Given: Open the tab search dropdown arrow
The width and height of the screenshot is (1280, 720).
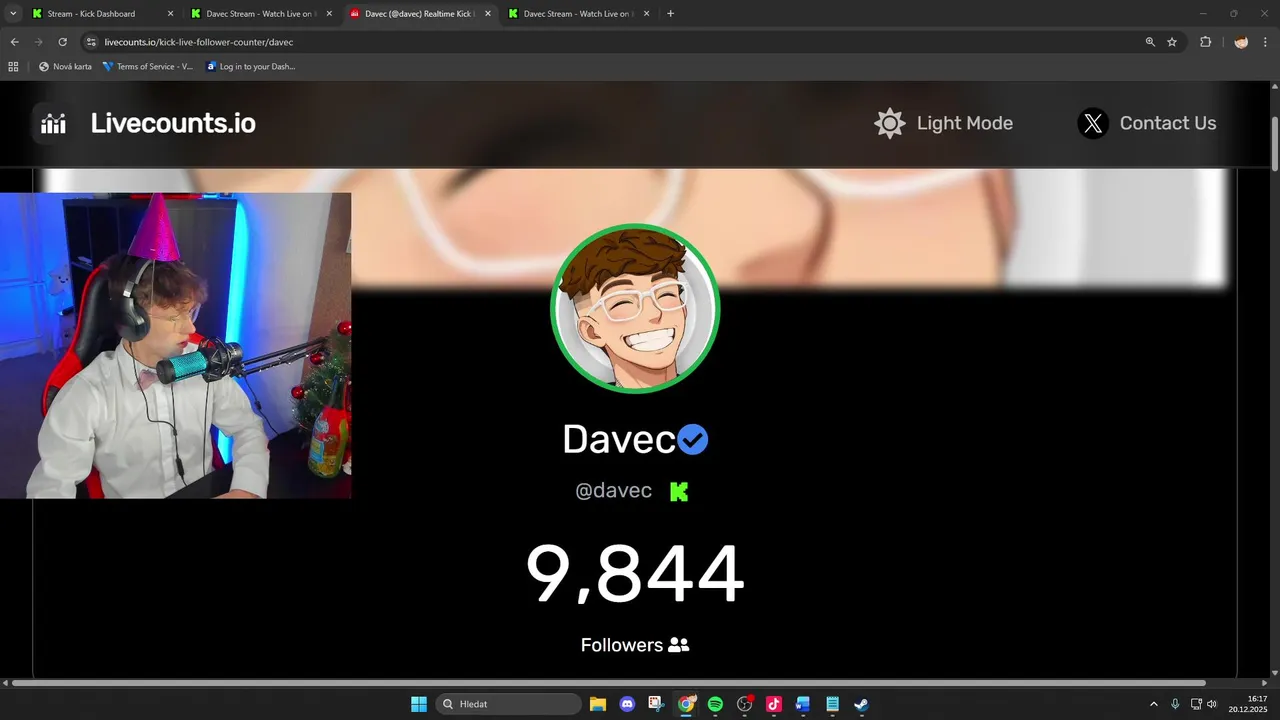Looking at the screenshot, I should pyautogui.click(x=13, y=14).
